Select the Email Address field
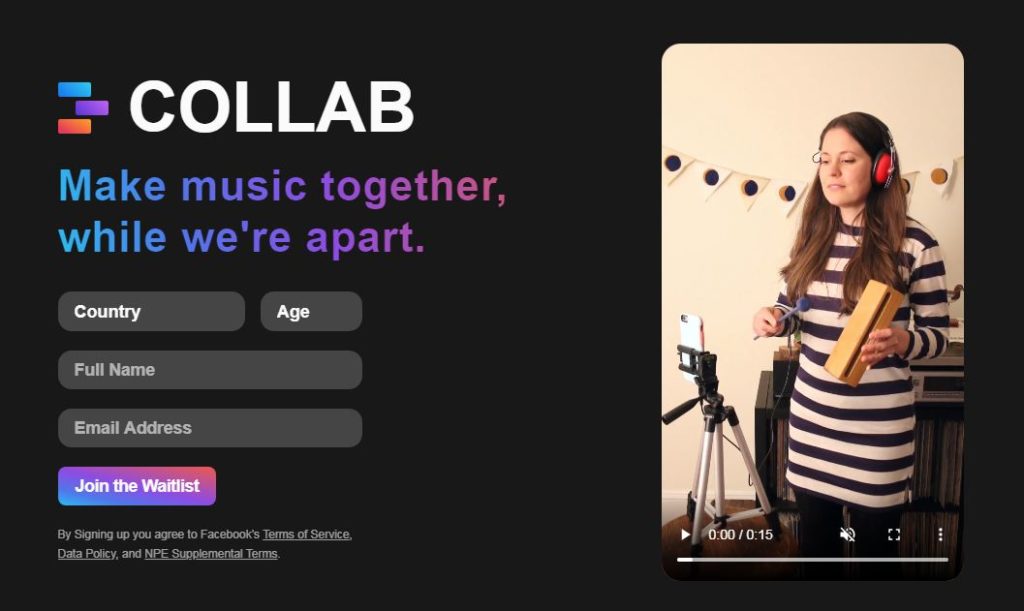Viewport: 1024px width, 611px height. [210, 428]
